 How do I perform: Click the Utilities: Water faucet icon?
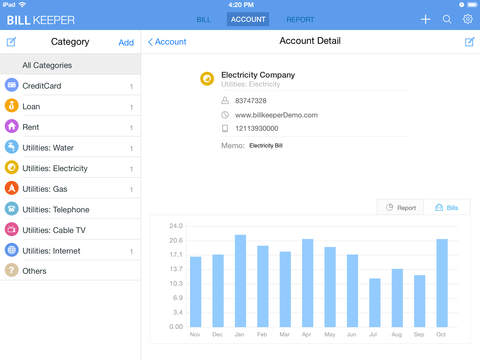(x=12, y=147)
